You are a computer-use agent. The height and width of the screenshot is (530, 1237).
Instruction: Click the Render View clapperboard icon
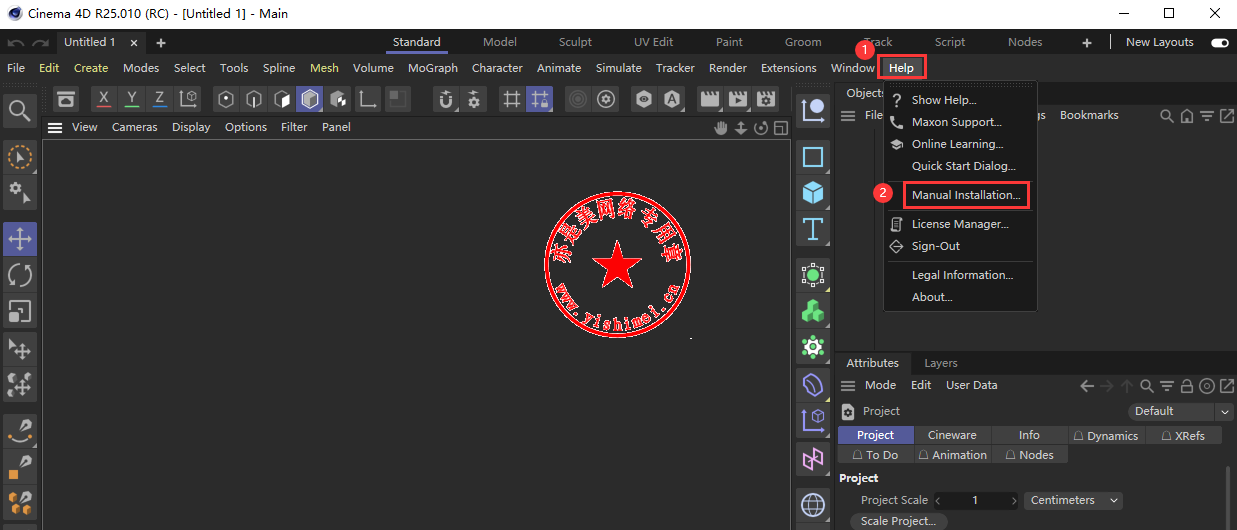710,99
